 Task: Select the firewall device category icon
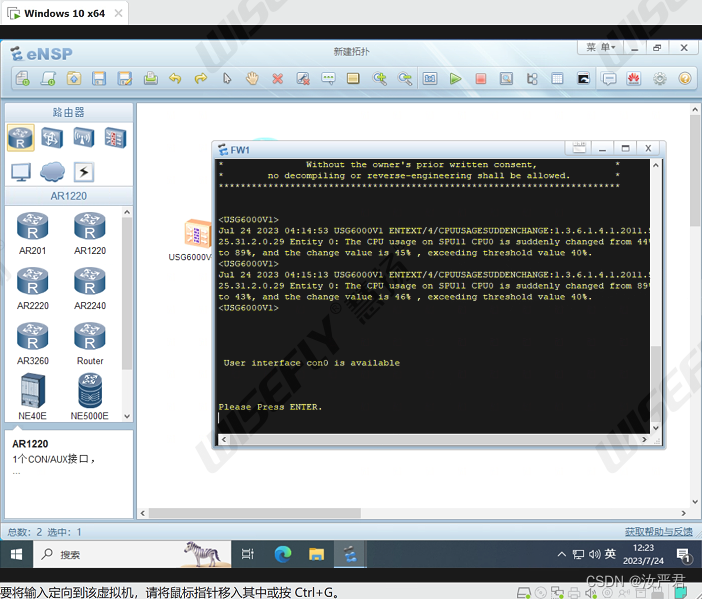(x=116, y=138)
